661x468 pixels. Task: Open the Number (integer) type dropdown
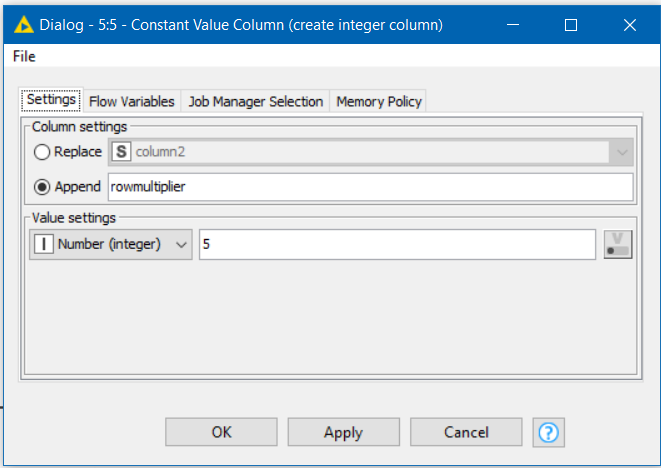pyautogui.click(x=111, y=244)
